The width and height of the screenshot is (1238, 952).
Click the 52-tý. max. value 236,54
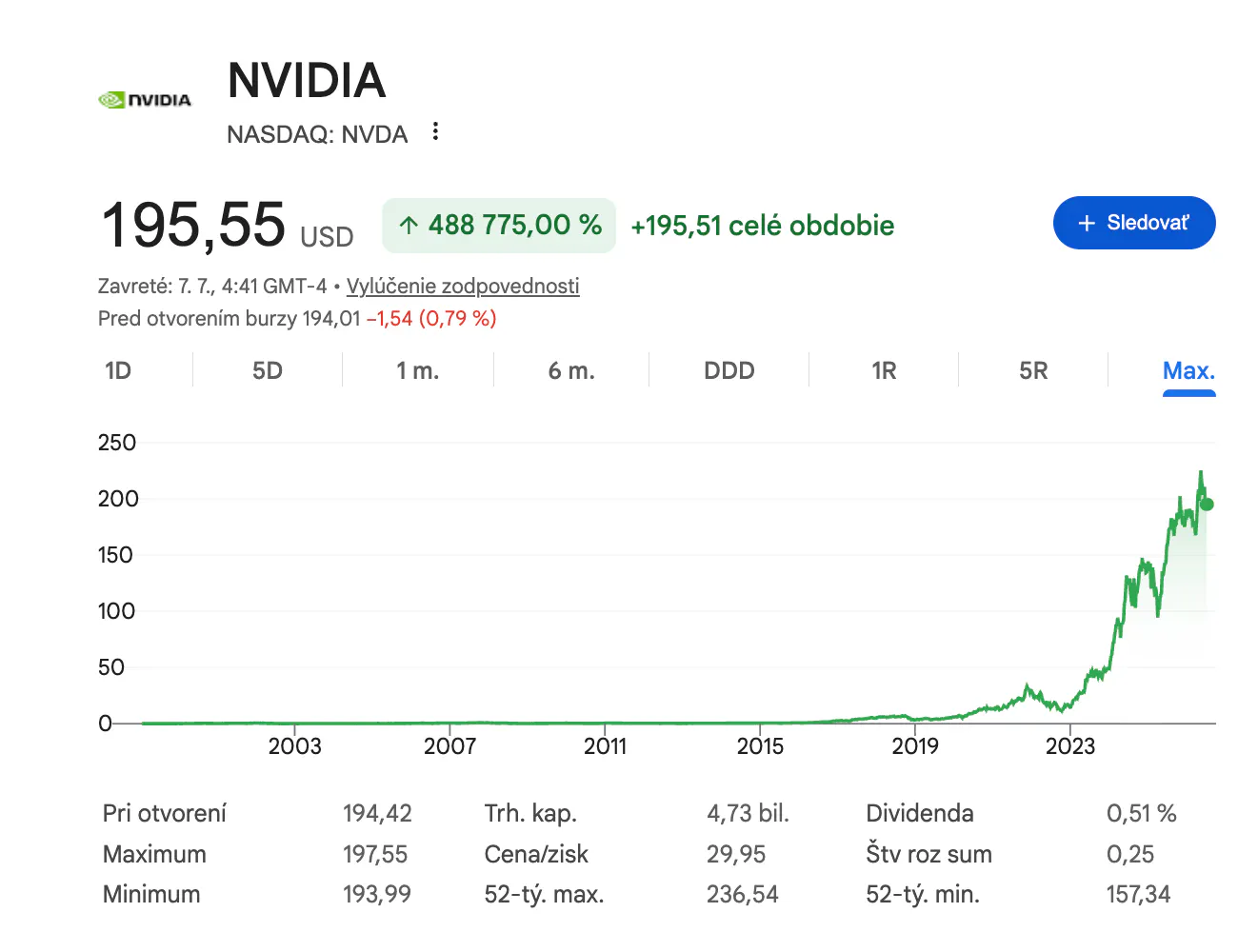(x=742, y=894)
